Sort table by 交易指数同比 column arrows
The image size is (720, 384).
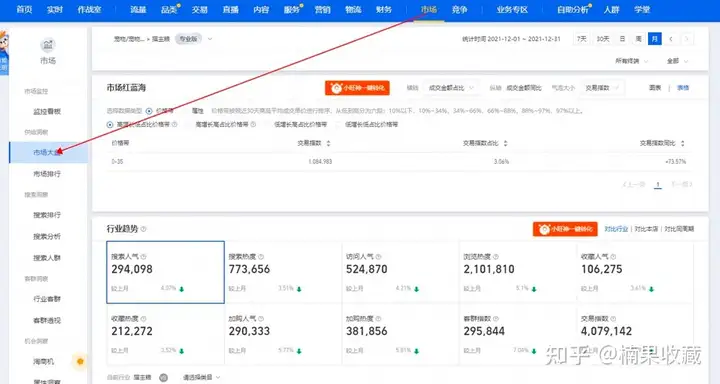[683, 143]
